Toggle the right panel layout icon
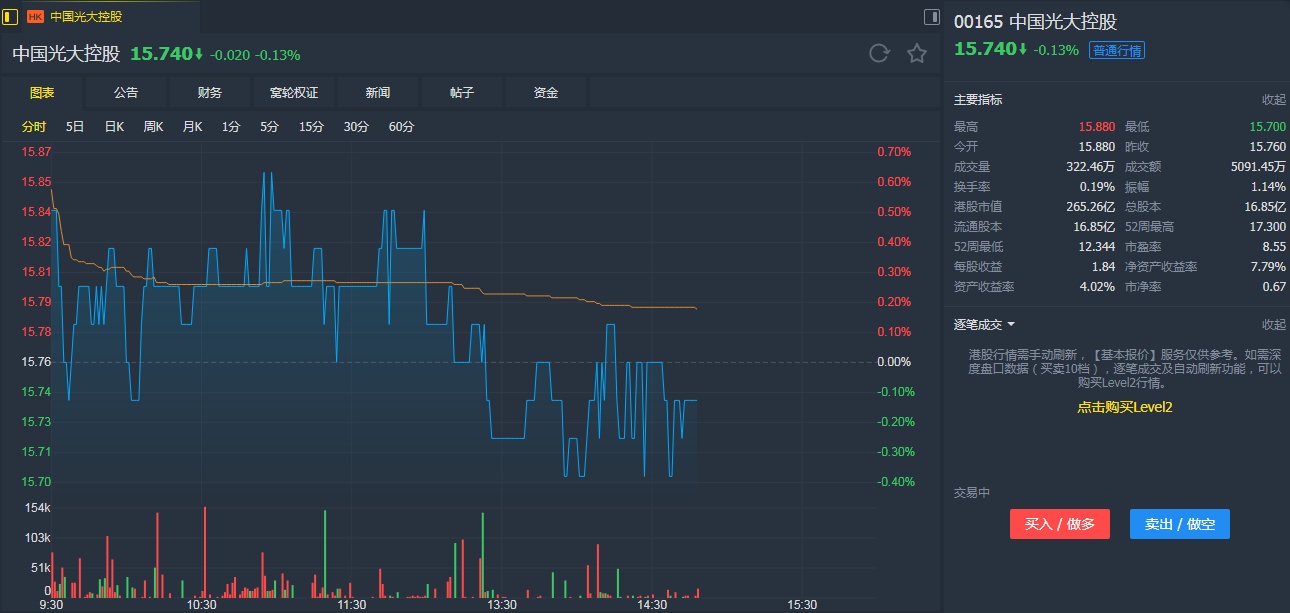The image size is (1290, 613). click(x=931, y=16)
